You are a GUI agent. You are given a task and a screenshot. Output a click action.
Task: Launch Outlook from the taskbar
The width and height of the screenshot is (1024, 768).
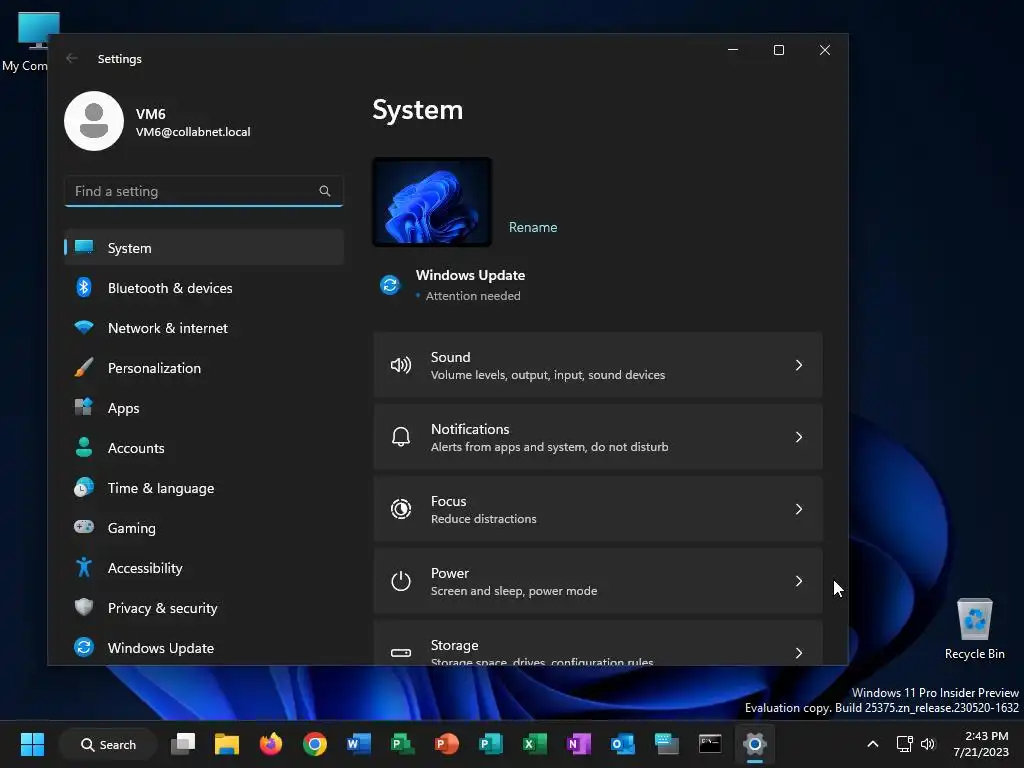tap(622, 744)
